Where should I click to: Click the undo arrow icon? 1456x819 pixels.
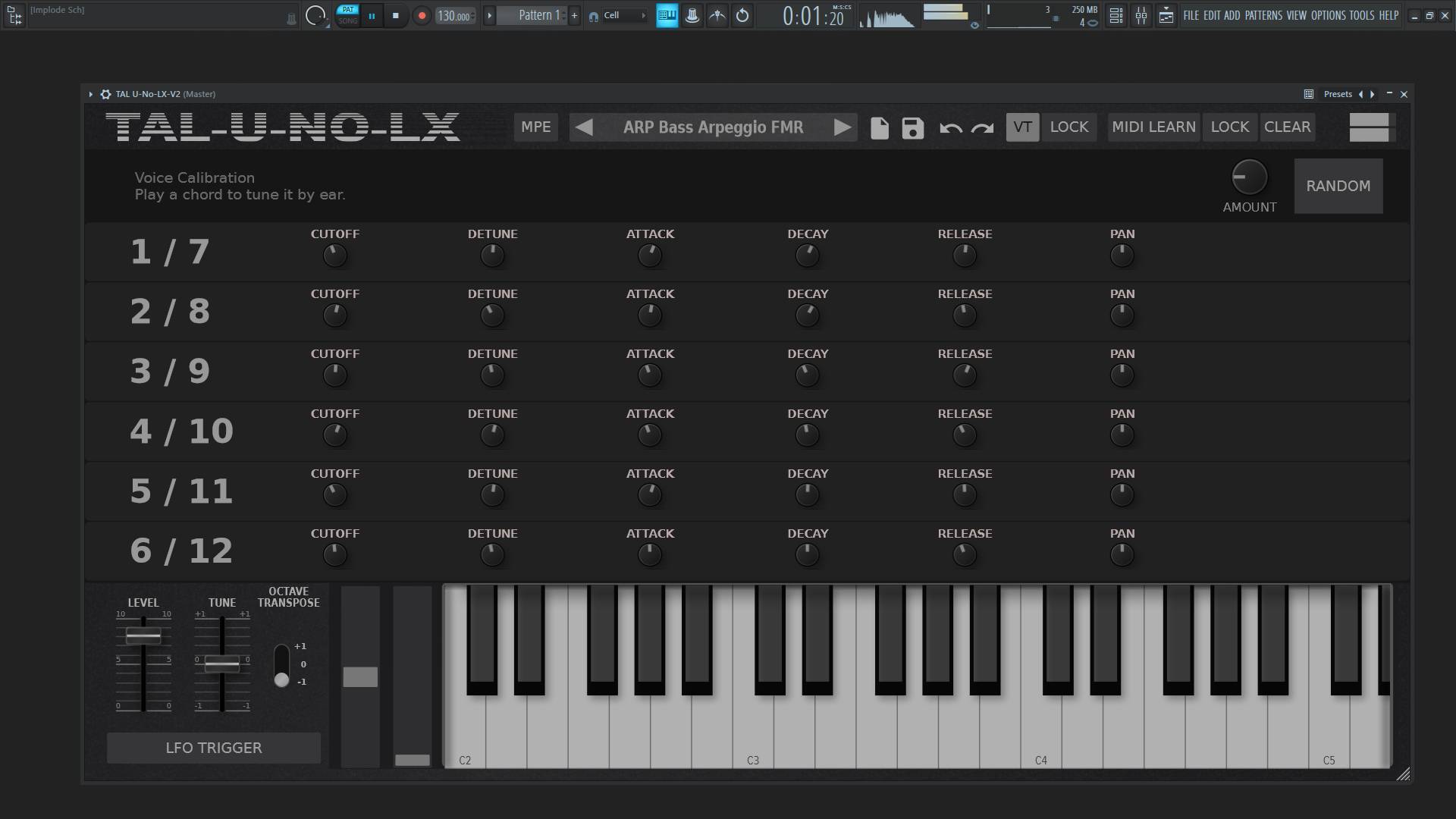[x=950, y=128]
